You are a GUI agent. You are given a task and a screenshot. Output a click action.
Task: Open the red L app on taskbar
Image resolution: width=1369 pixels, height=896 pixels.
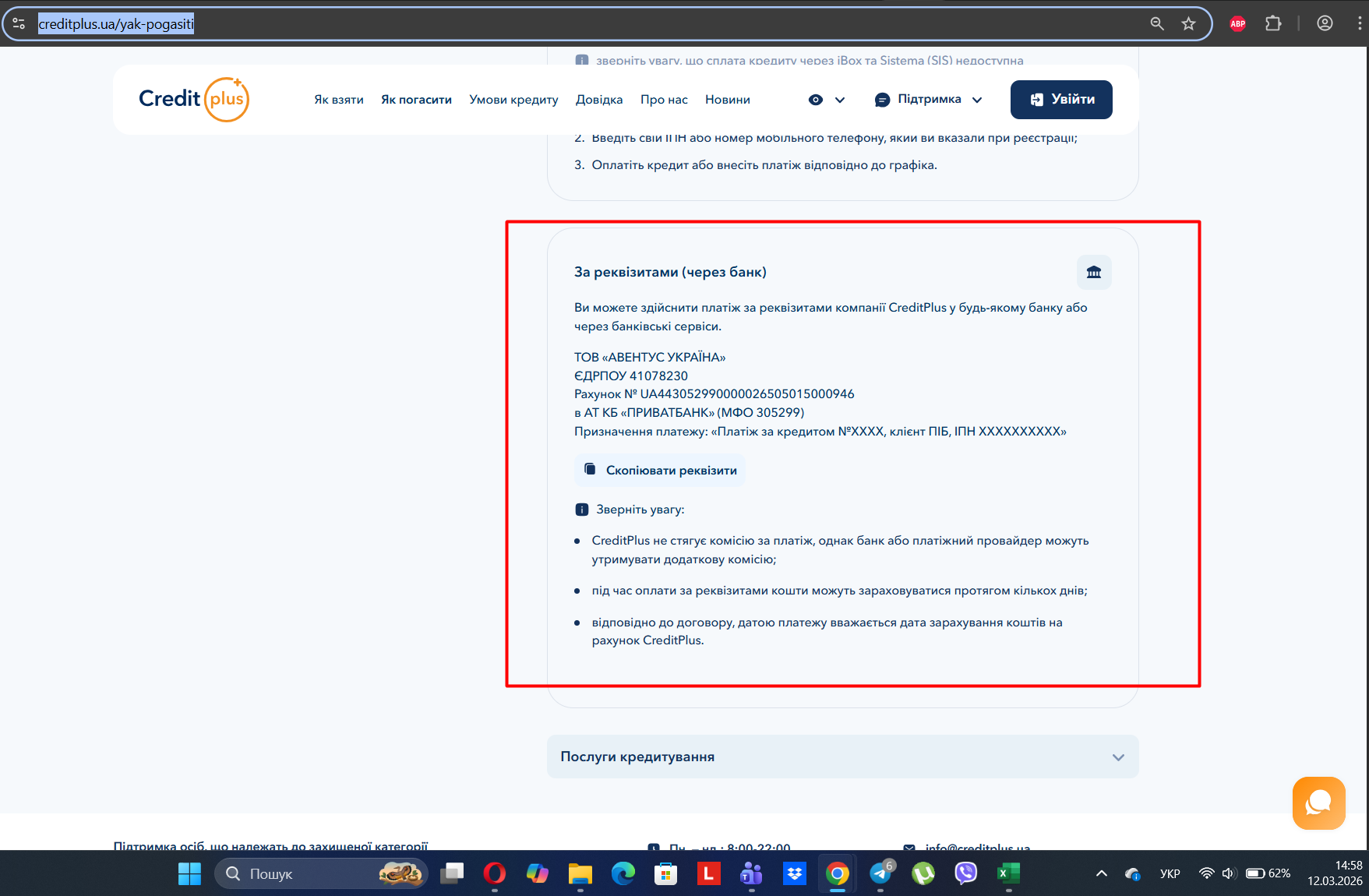coord(708,873)
